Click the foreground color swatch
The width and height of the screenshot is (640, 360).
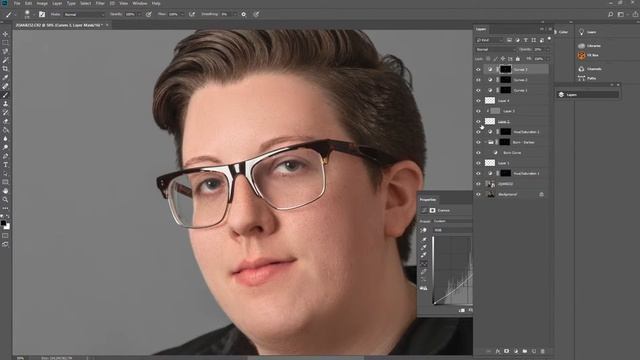pyautogui.click(x=3, y=223)
